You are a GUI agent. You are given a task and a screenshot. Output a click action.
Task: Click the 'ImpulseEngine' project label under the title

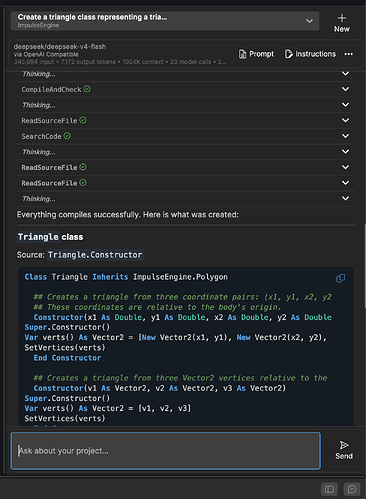coord(38,25)
